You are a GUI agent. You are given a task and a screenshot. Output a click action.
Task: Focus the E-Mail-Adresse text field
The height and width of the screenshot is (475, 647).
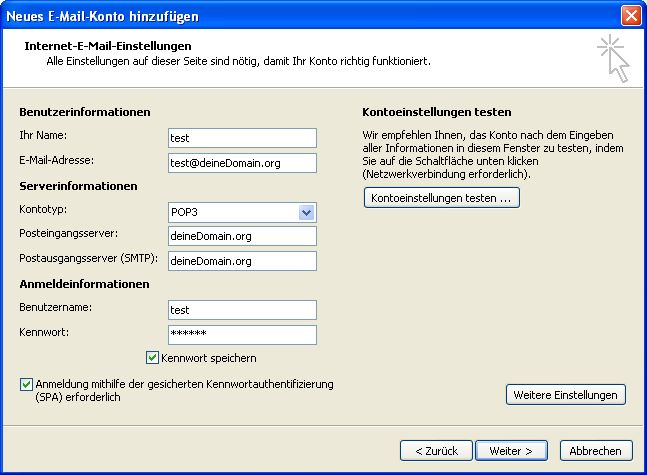click(242, 163)
